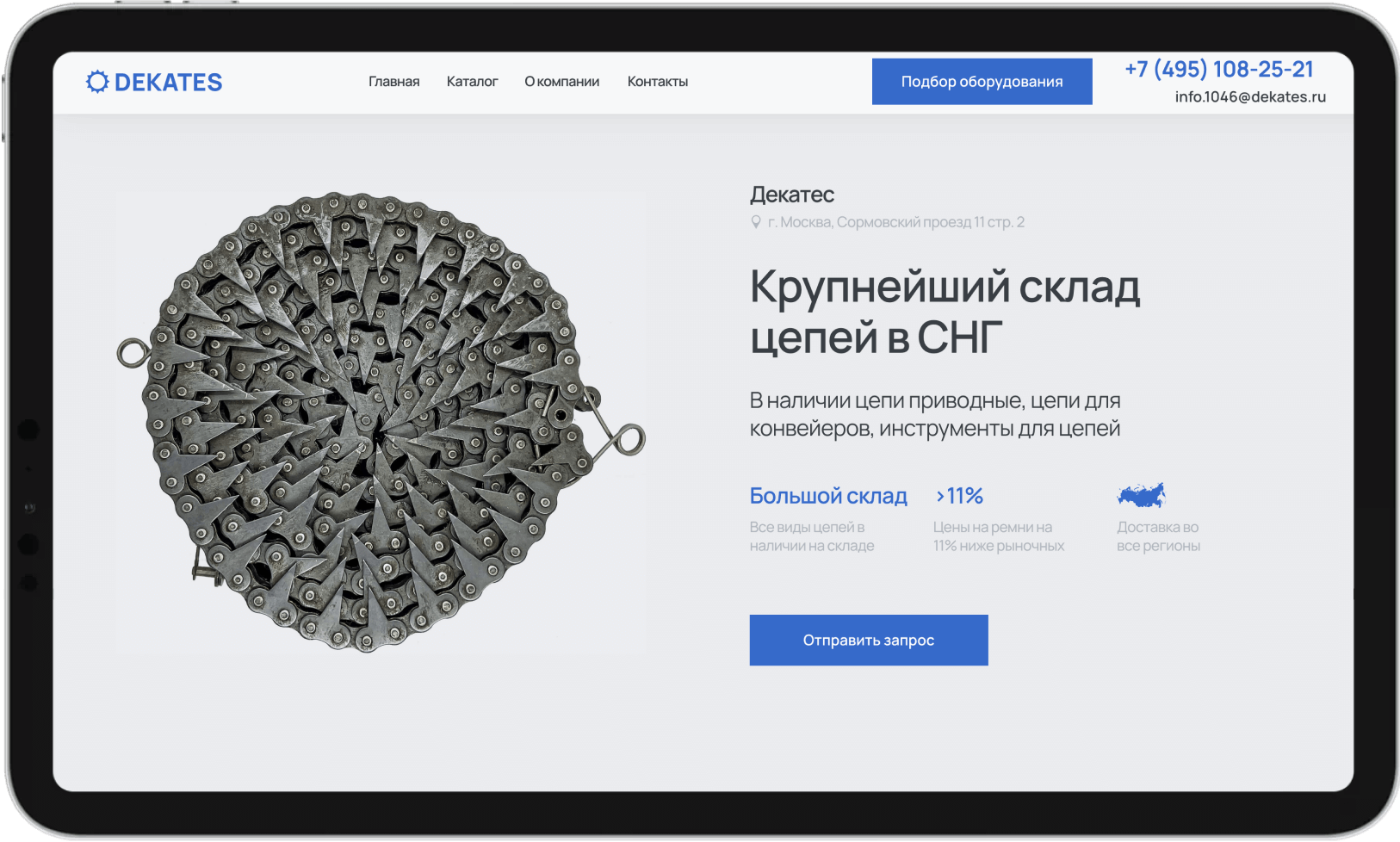Click the location pin icon by the address
1400x842 pixels.
(x=756, y=222)
